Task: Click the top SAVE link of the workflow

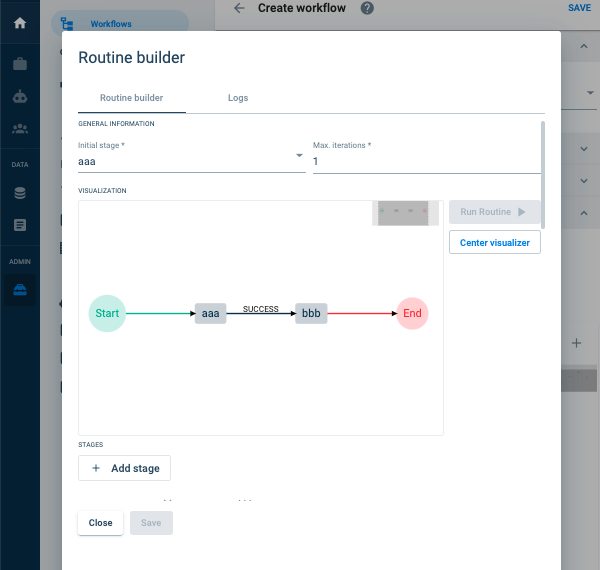Action: 579,8
